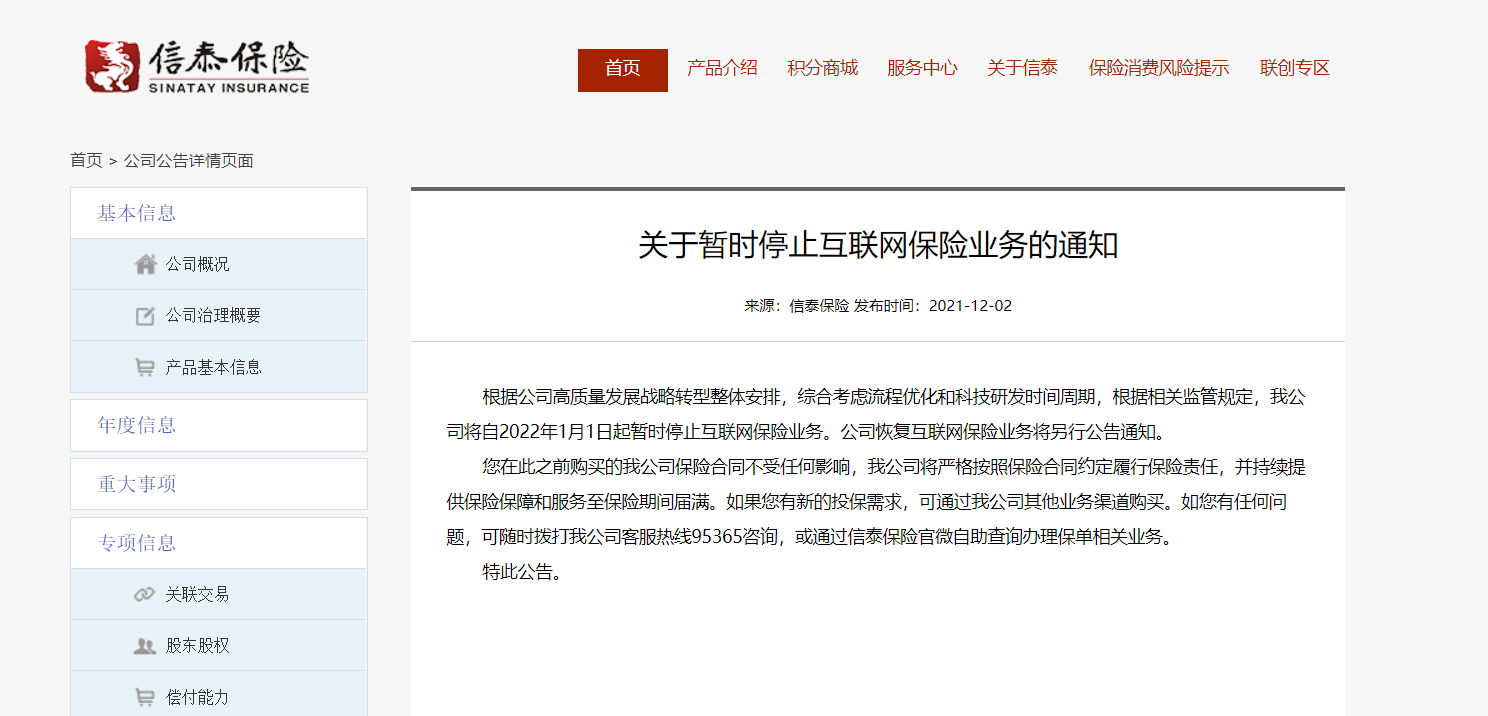Click the cart icon beside 偿付能力

pos(145,697)
